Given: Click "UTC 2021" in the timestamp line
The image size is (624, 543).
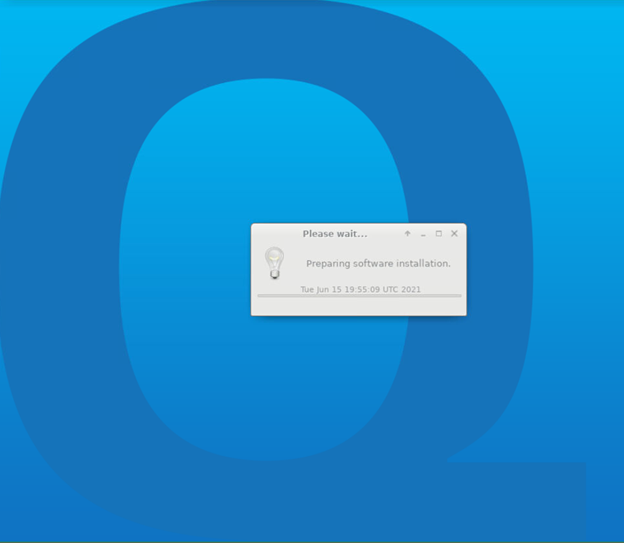Looking at the screenshot, I should [401, 289].
